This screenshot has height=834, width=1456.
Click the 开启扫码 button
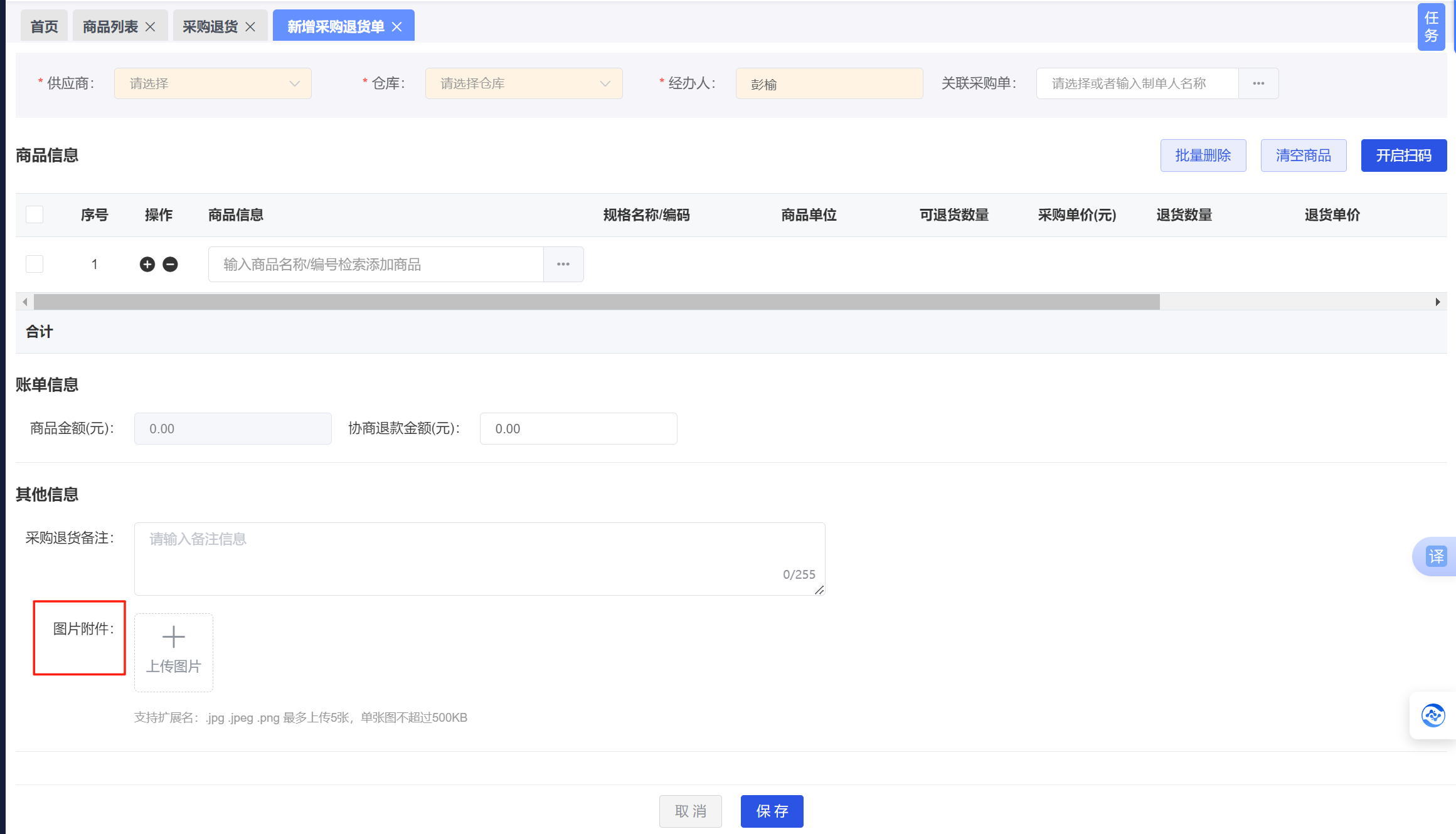1403,156
